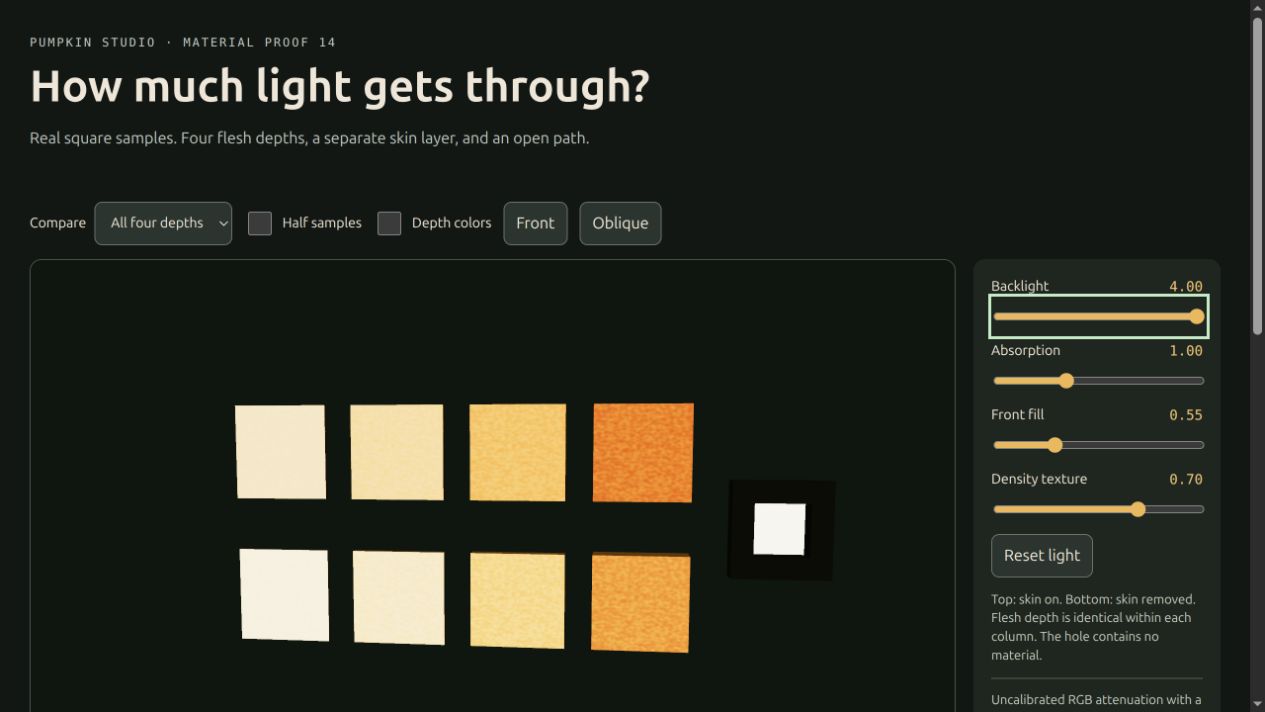Select the top-row second cream sample square

[x=397, y=452]
